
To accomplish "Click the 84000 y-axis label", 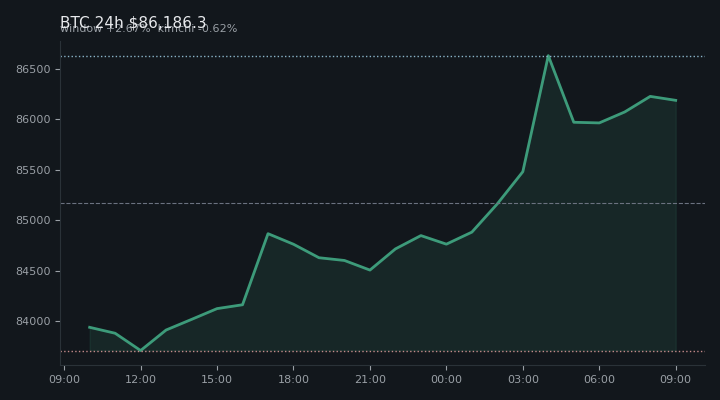I will [x=33, y=321].
